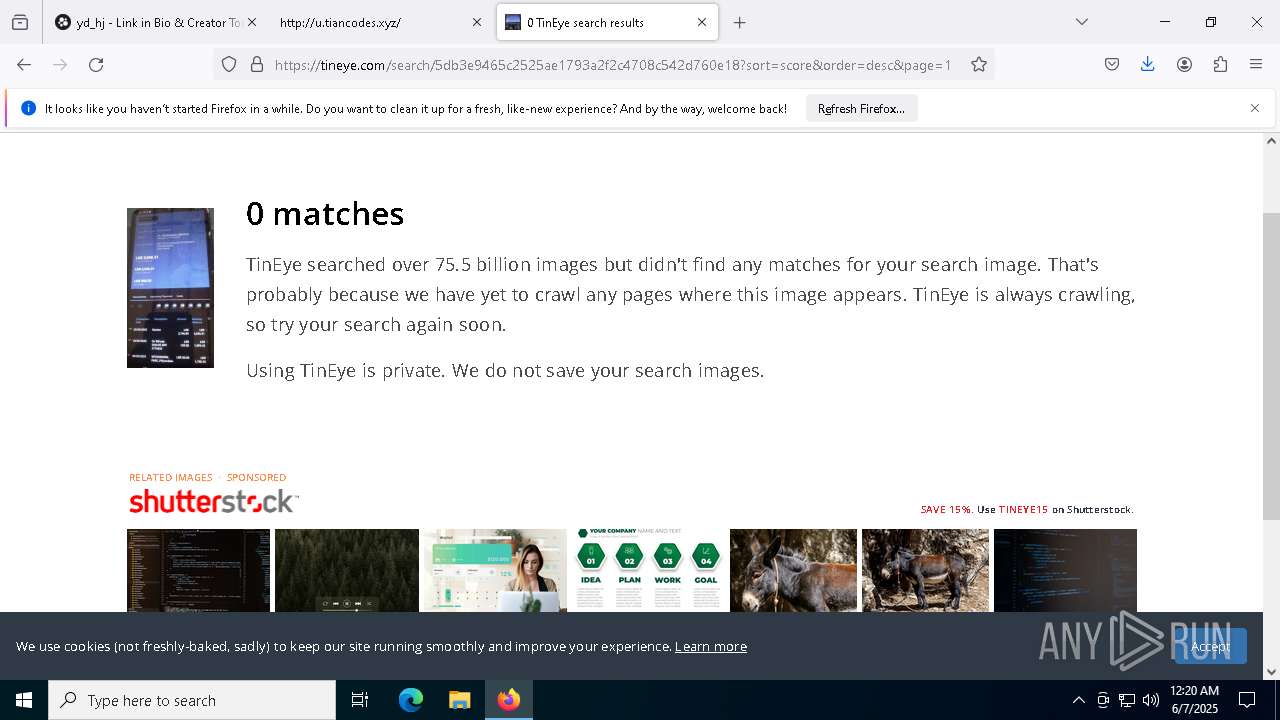This screenshot has height=720, width=1280.
Task: Show site security padlock info
Action: (x=257, y=64)
